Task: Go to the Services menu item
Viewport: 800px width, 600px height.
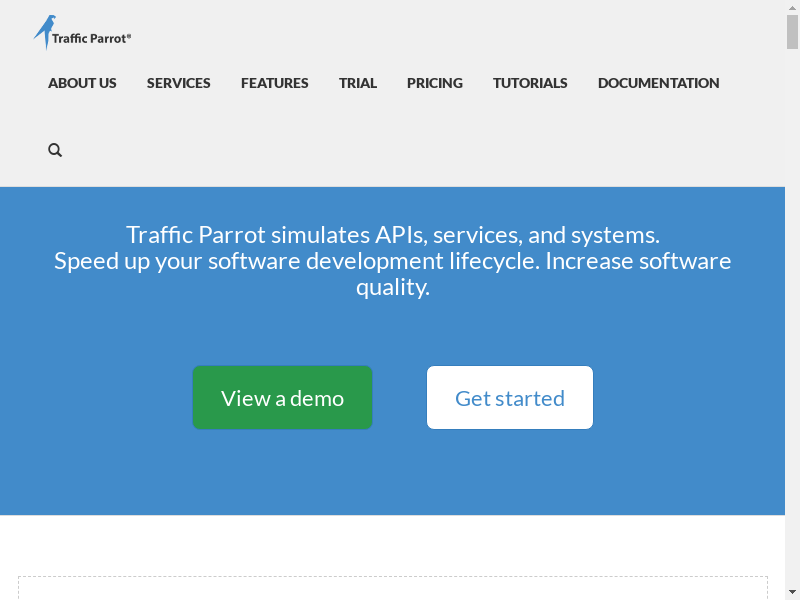Action: click(178, 83)
